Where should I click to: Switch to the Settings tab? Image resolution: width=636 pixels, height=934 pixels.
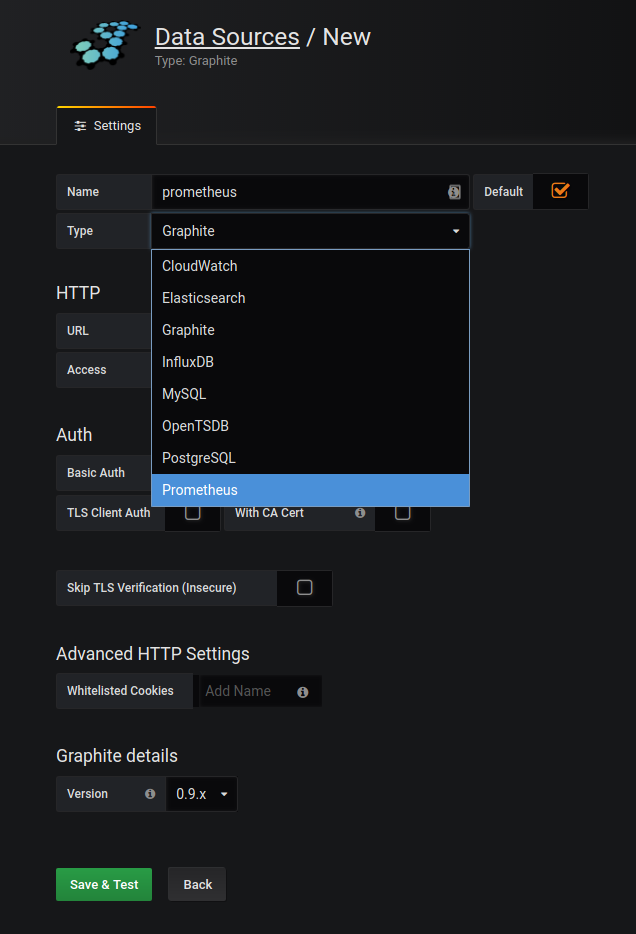coord(107,126)
